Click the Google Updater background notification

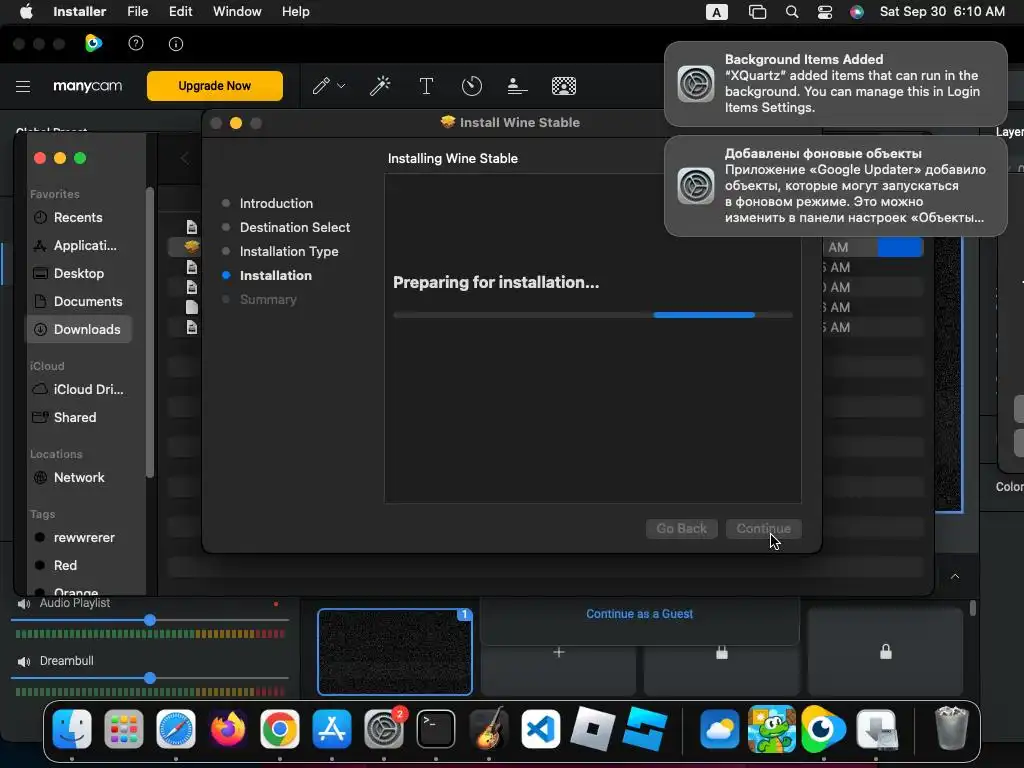(835, 185)
